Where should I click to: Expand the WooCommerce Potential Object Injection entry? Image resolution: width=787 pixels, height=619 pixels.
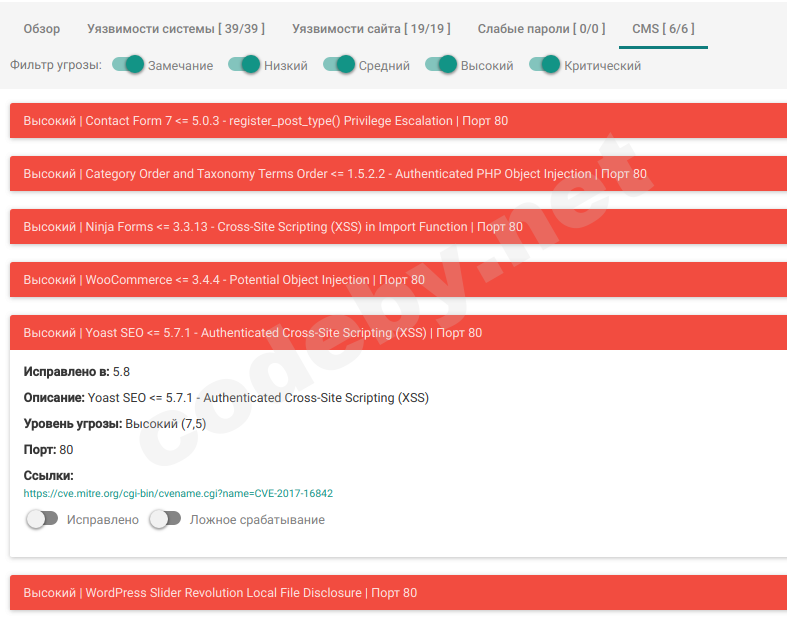(399, 280)
